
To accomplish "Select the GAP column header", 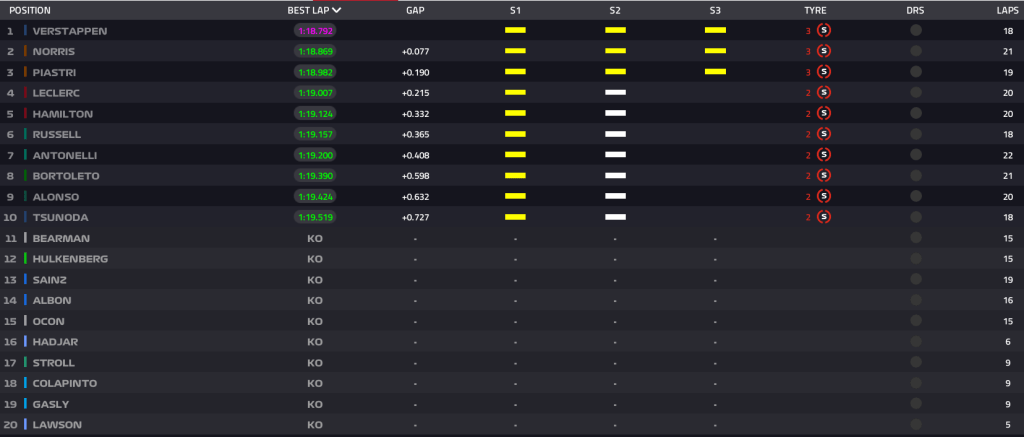I will click(x=415, y=10).
